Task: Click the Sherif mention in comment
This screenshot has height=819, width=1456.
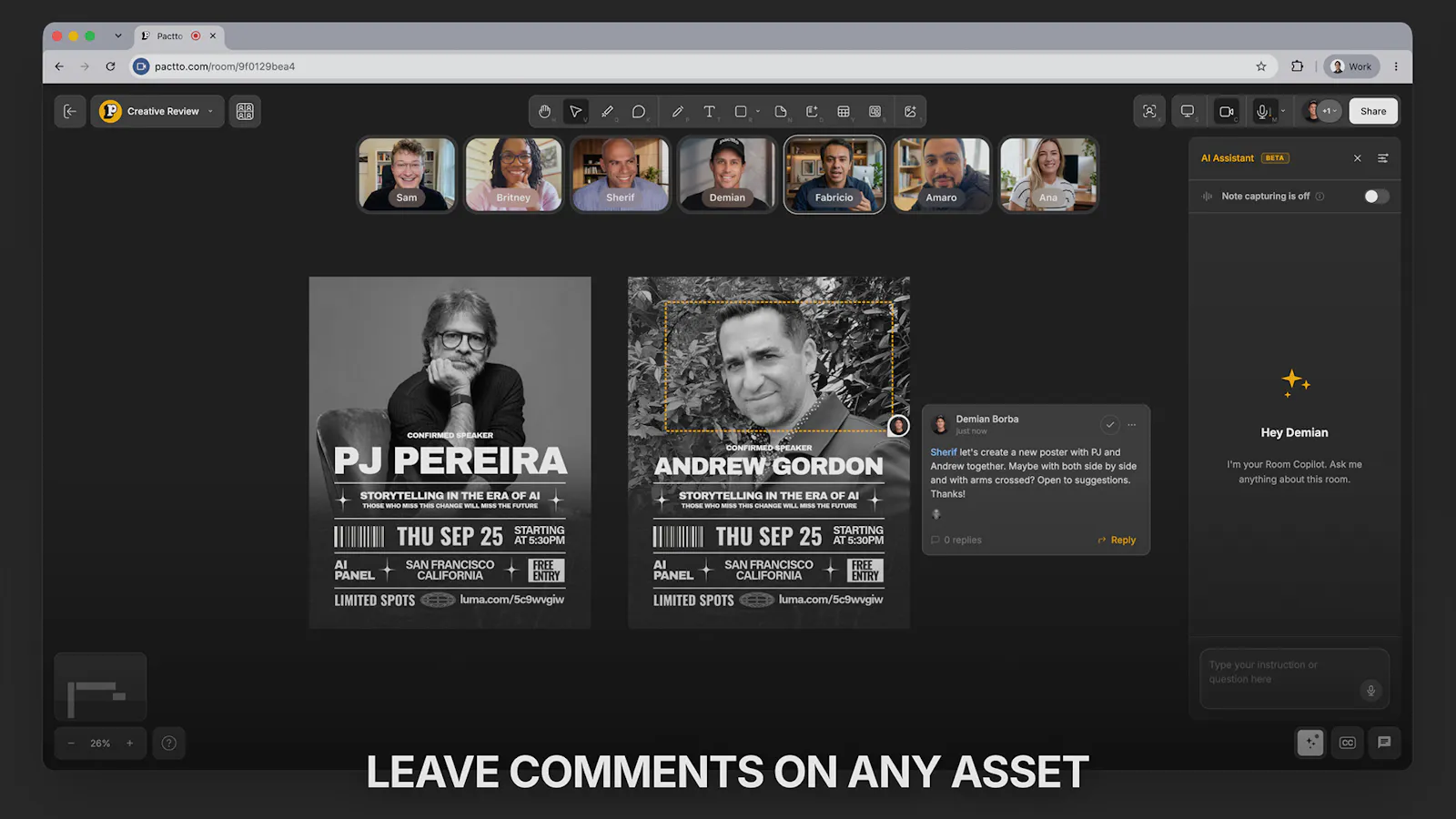Action: [x=944, y=452]
